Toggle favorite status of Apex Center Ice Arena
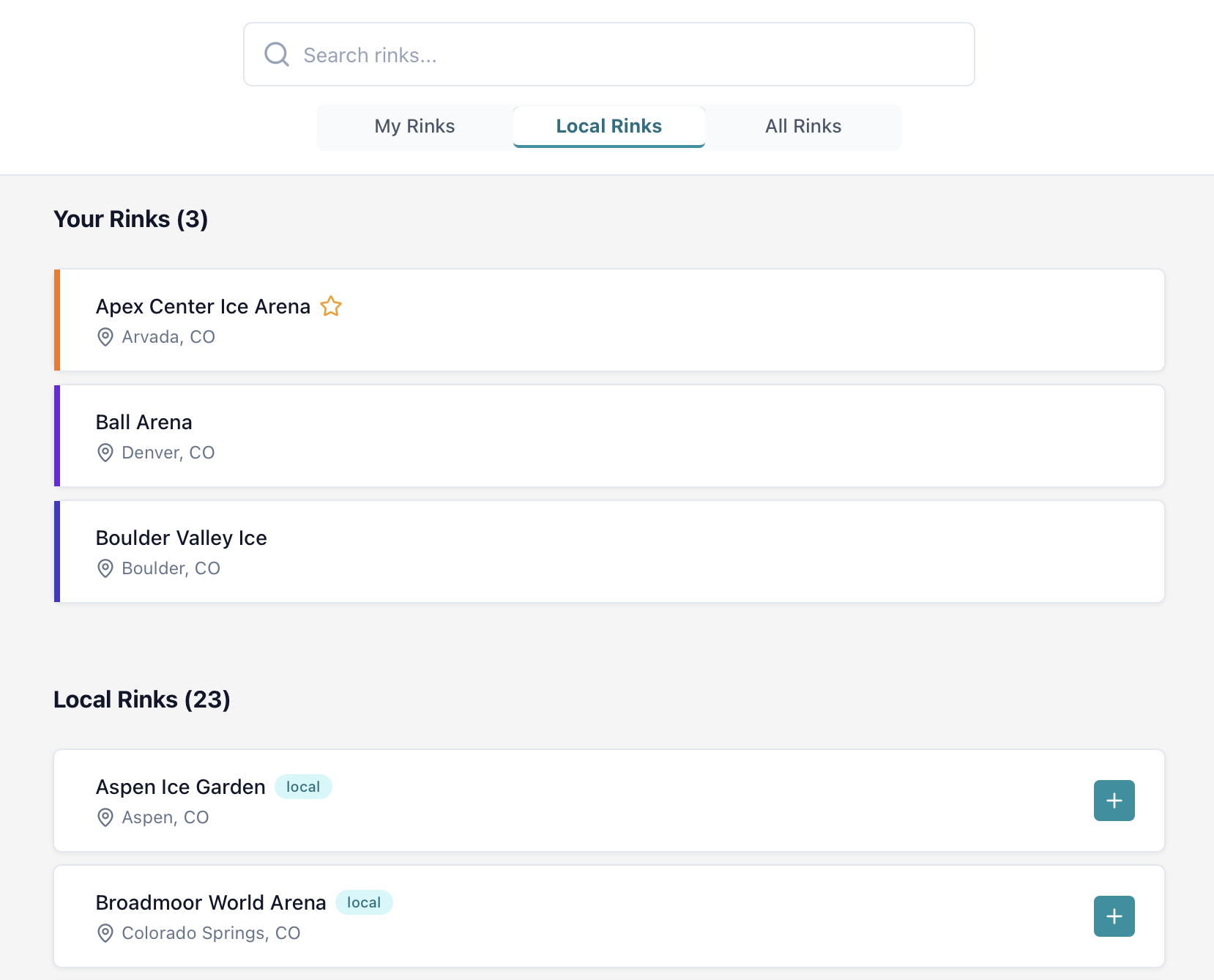The image size is (1214, 980). [x=331, y=307]
